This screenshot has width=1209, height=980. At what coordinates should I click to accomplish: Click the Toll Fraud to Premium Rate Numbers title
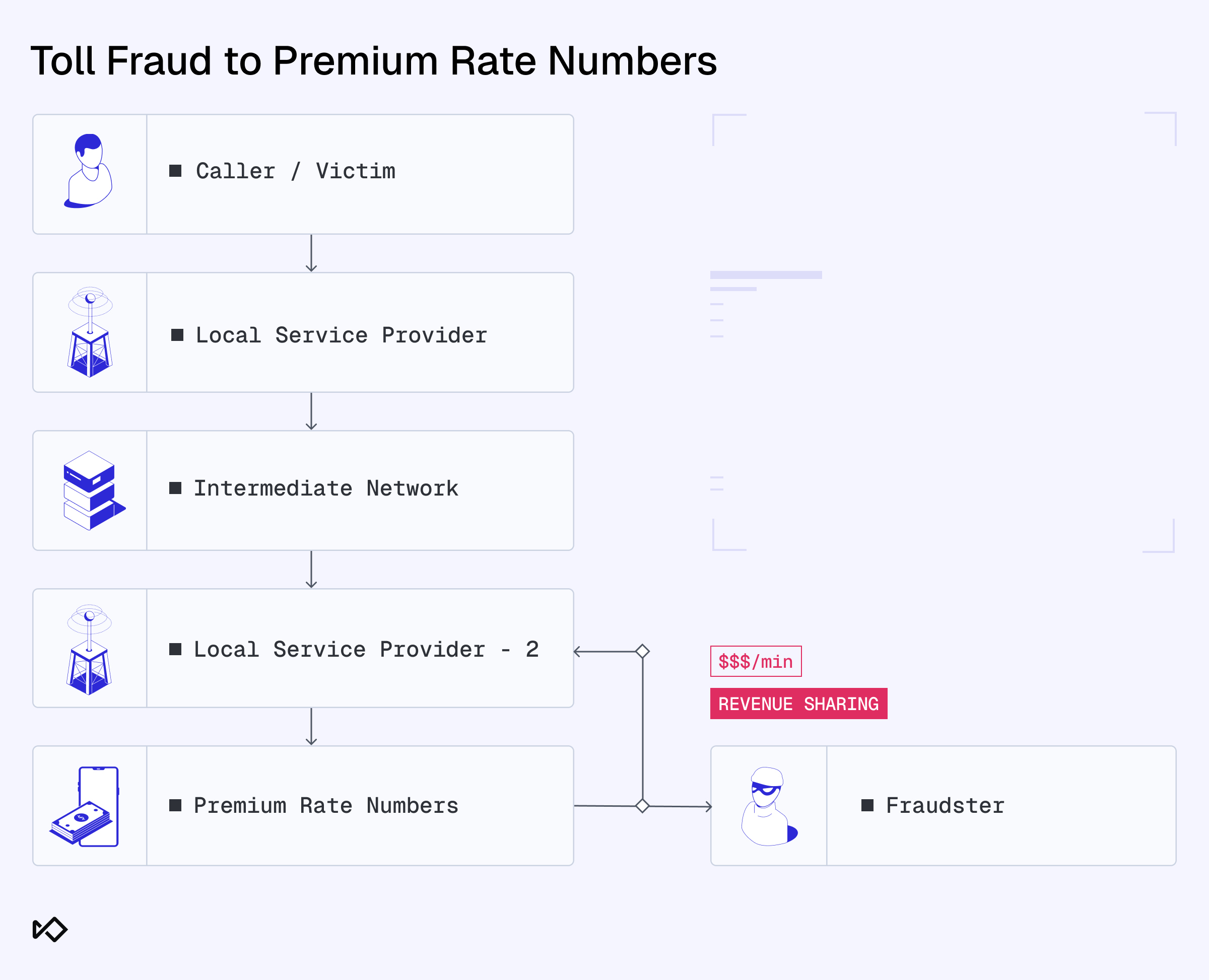point(373,61)
